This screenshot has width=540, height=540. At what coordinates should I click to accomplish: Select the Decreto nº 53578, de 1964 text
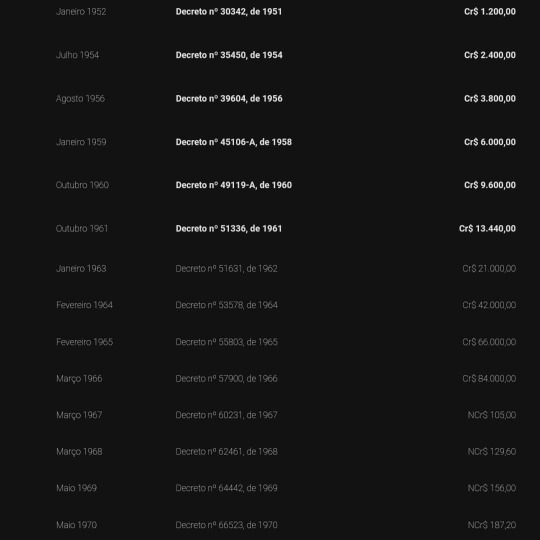226,305
